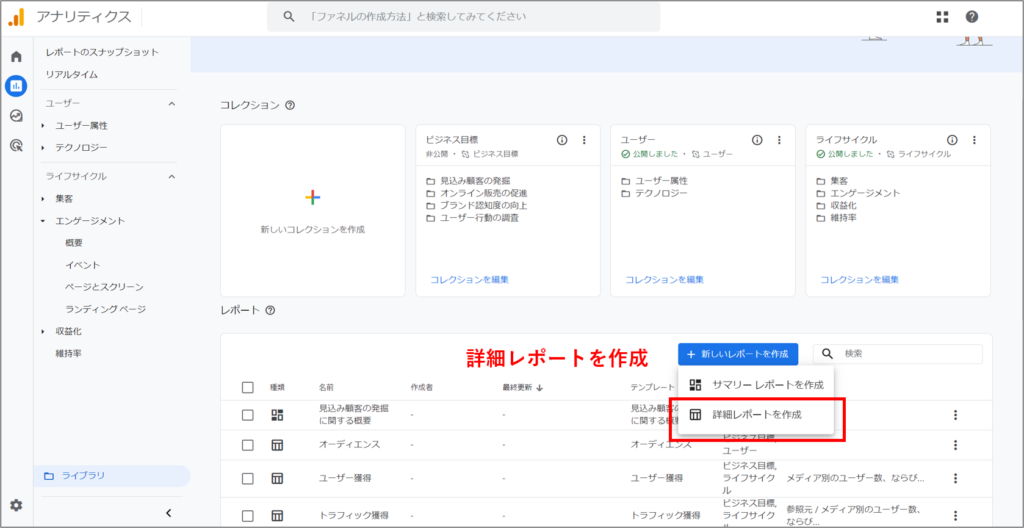The height and width of the screenshot is (528, 1024).
Task: Click help icon next to レポート heading
Action: pyautogui.click(x=270, y=310)
